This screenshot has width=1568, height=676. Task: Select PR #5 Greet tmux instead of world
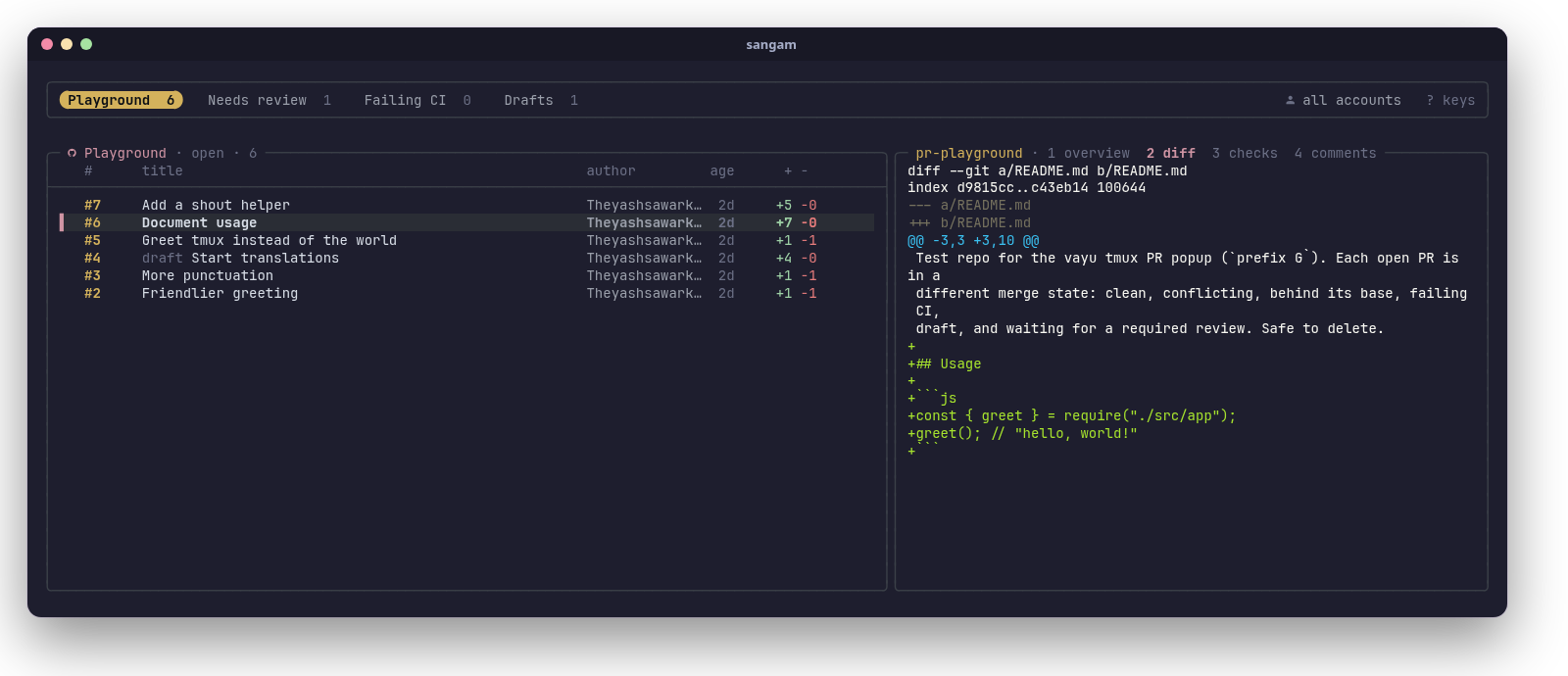point(466,240)
